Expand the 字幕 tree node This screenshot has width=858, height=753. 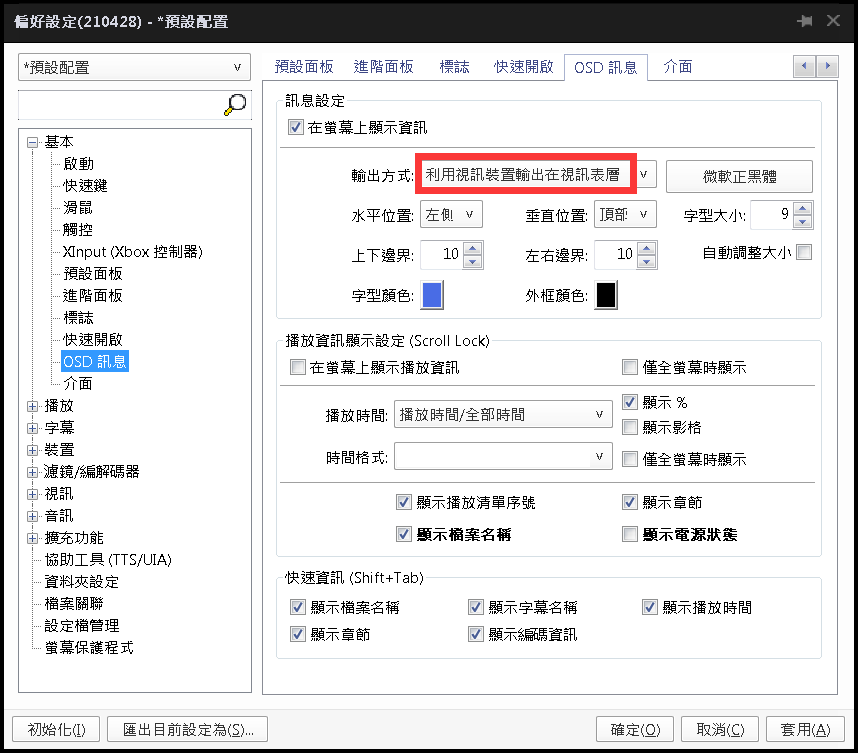pos(33,428)
